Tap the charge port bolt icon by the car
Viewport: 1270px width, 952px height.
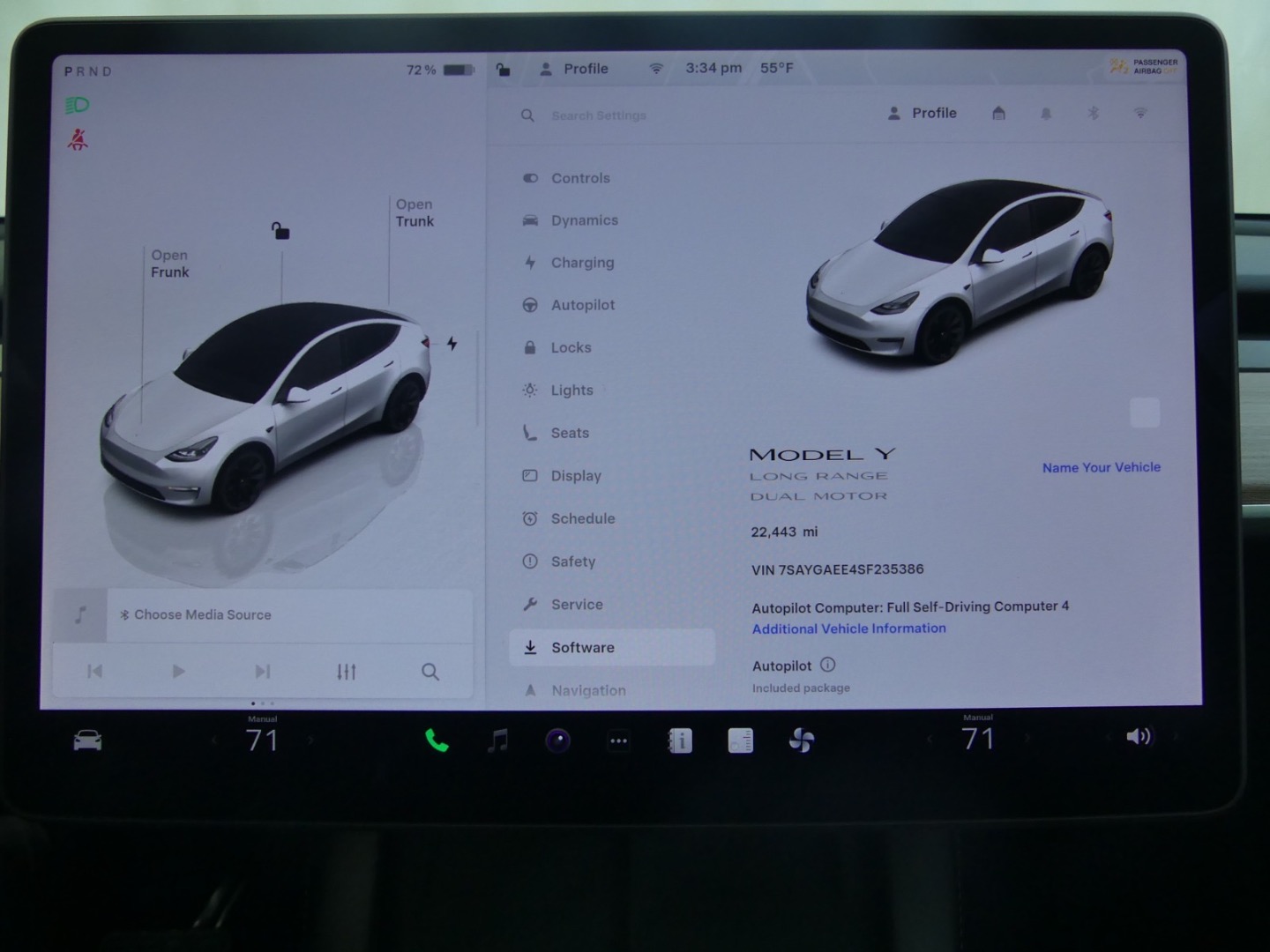452,344
